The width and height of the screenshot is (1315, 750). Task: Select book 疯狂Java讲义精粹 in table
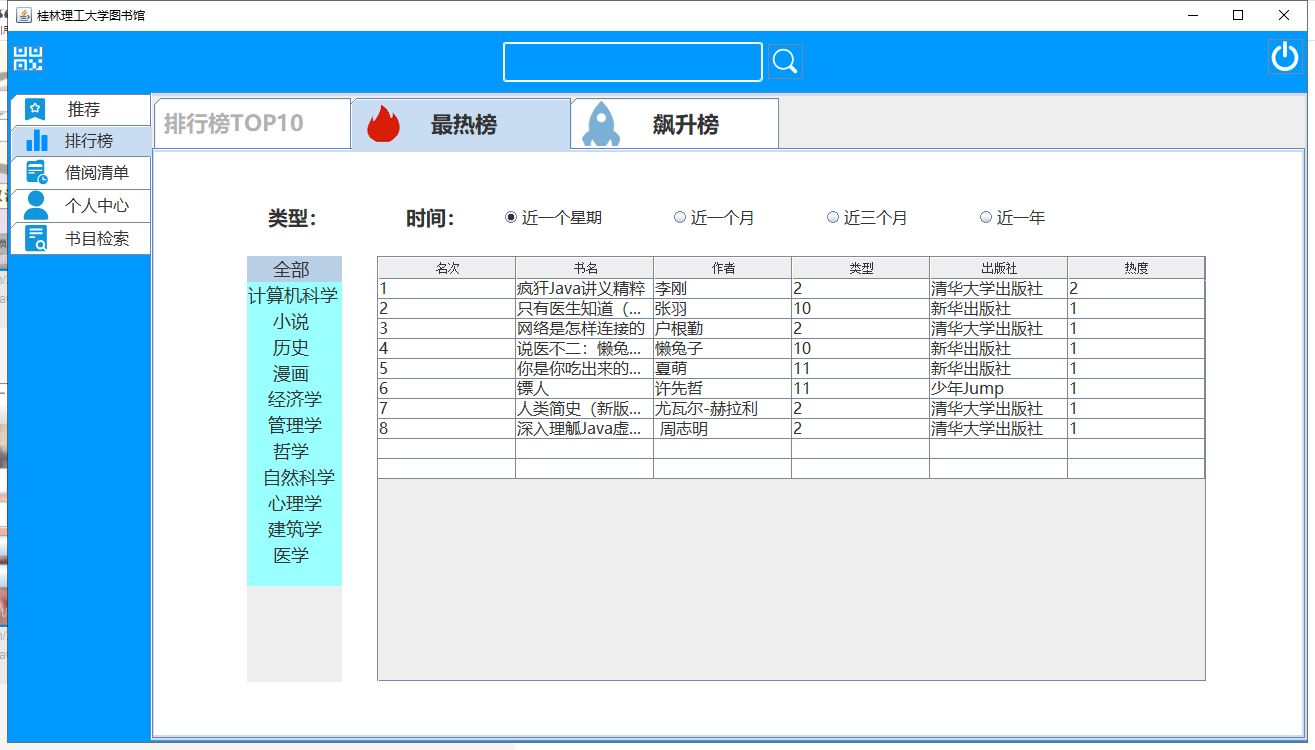[585, 289]
